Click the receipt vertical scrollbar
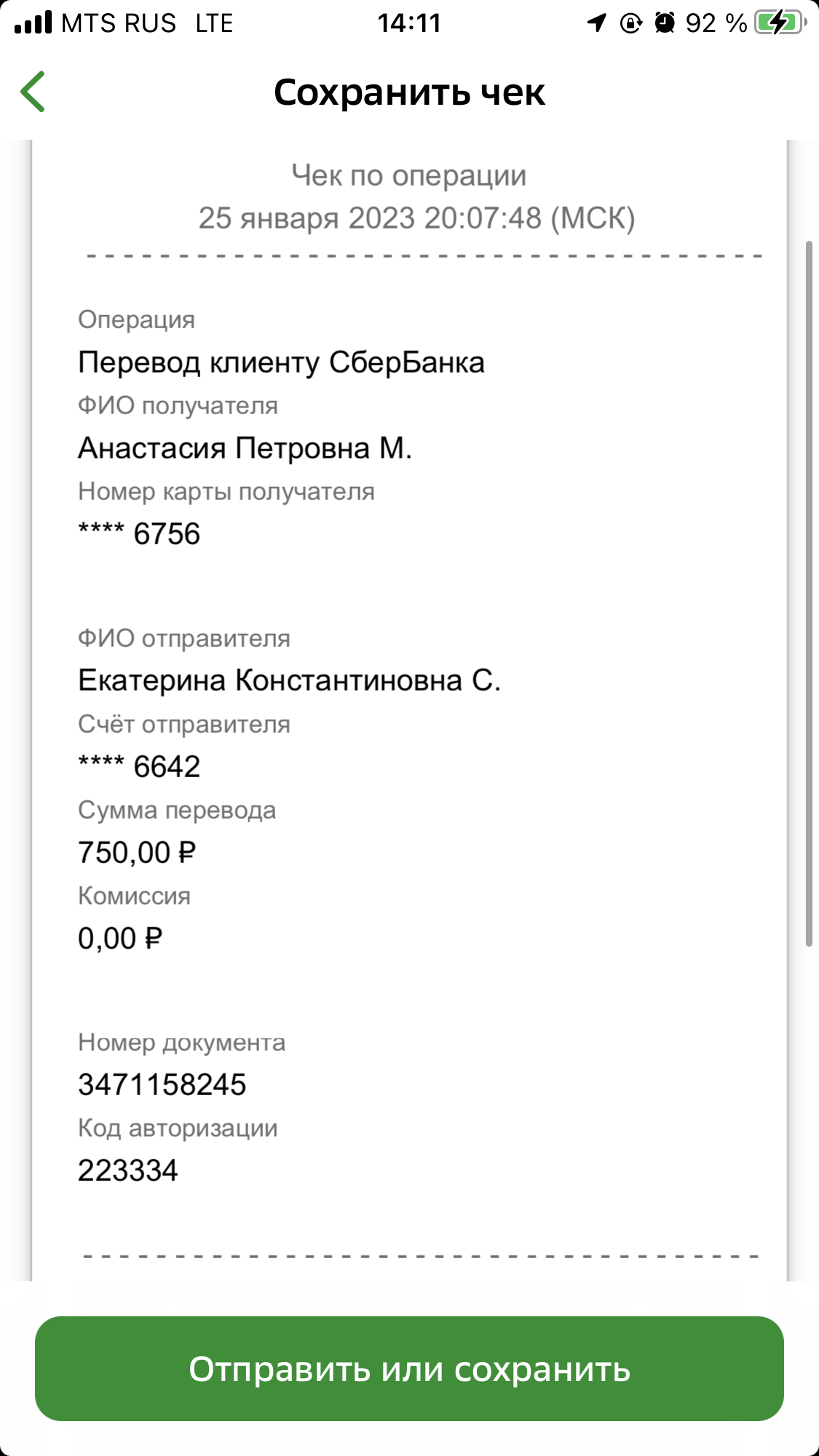819x1456 pixels. pos(809,593)
